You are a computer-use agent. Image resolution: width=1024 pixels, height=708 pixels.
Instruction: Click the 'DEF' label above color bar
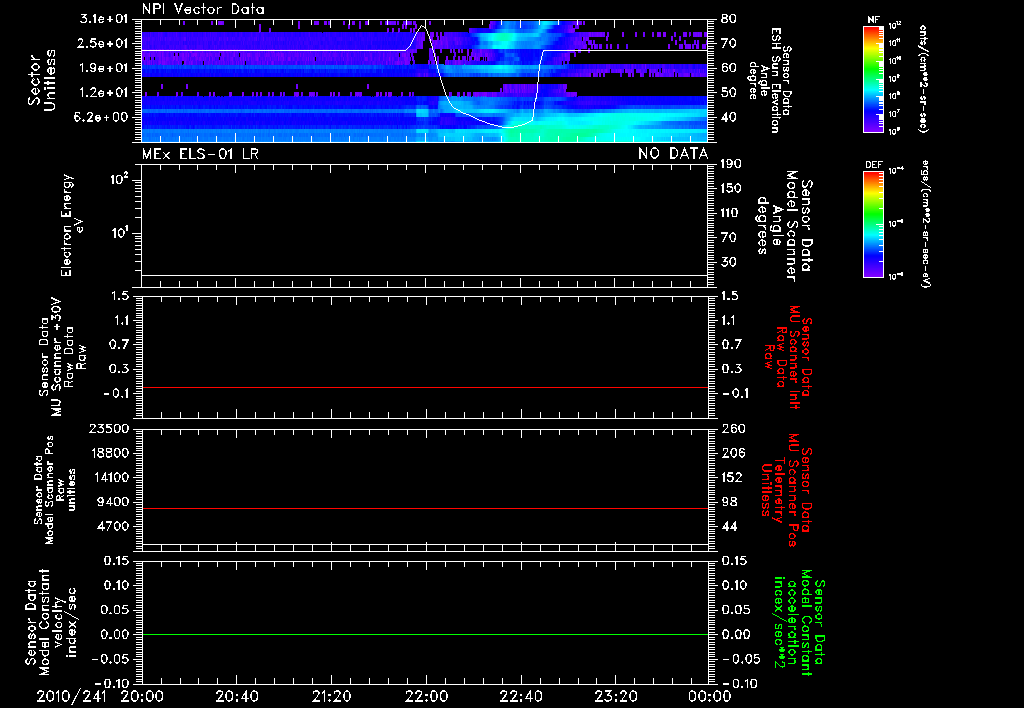click(873, 165)
